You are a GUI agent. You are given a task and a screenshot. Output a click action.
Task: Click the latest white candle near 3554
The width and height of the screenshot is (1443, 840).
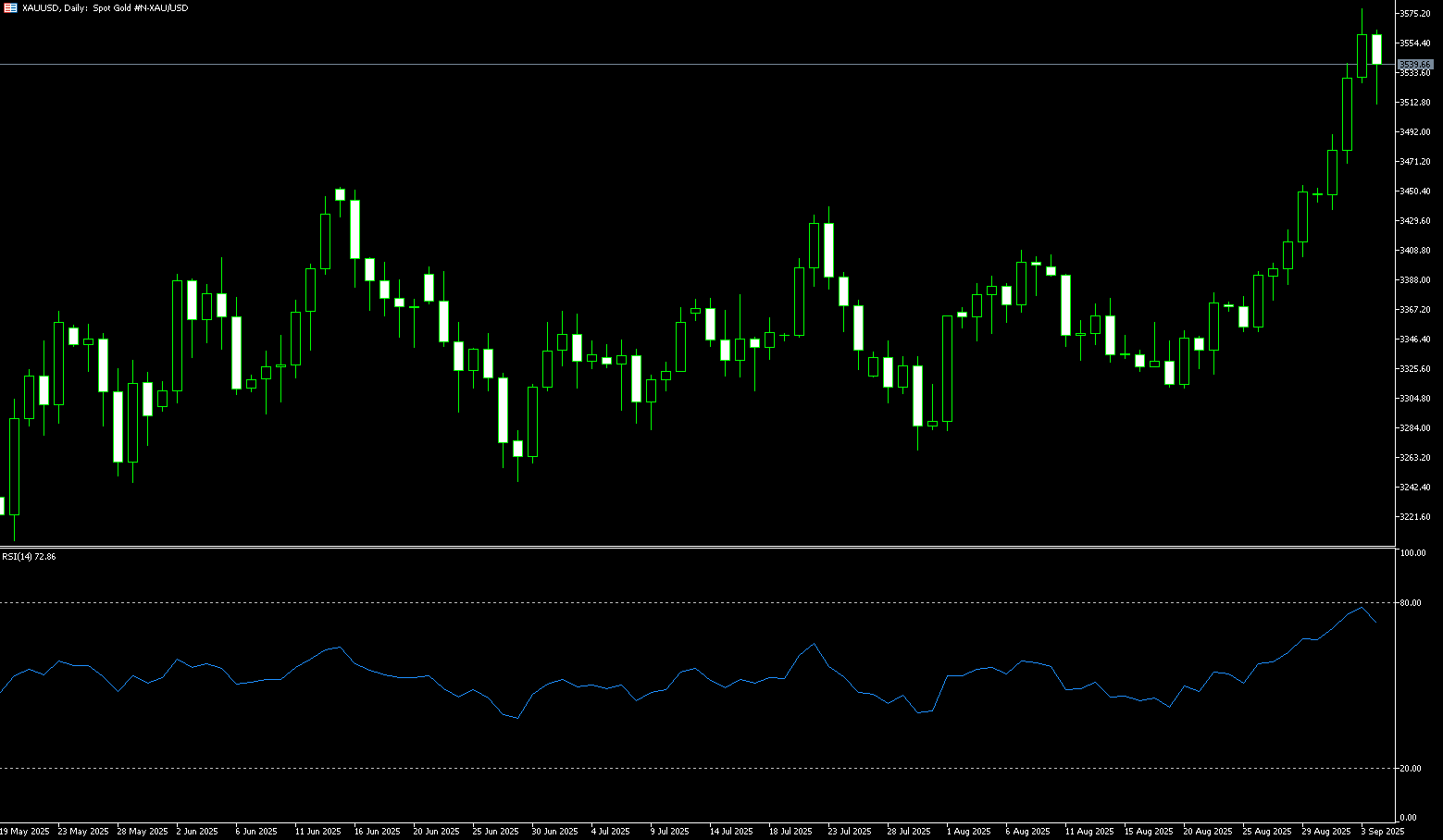point(1376,49)
